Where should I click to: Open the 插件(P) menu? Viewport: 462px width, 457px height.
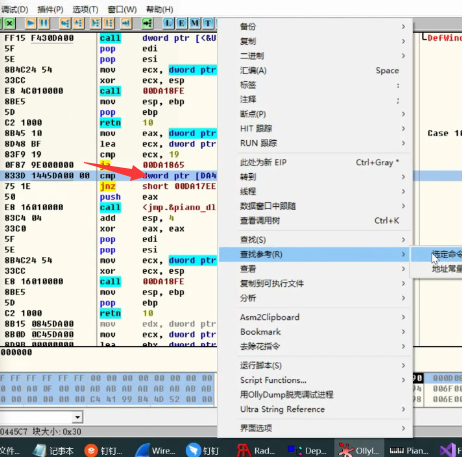pos(50,9)
